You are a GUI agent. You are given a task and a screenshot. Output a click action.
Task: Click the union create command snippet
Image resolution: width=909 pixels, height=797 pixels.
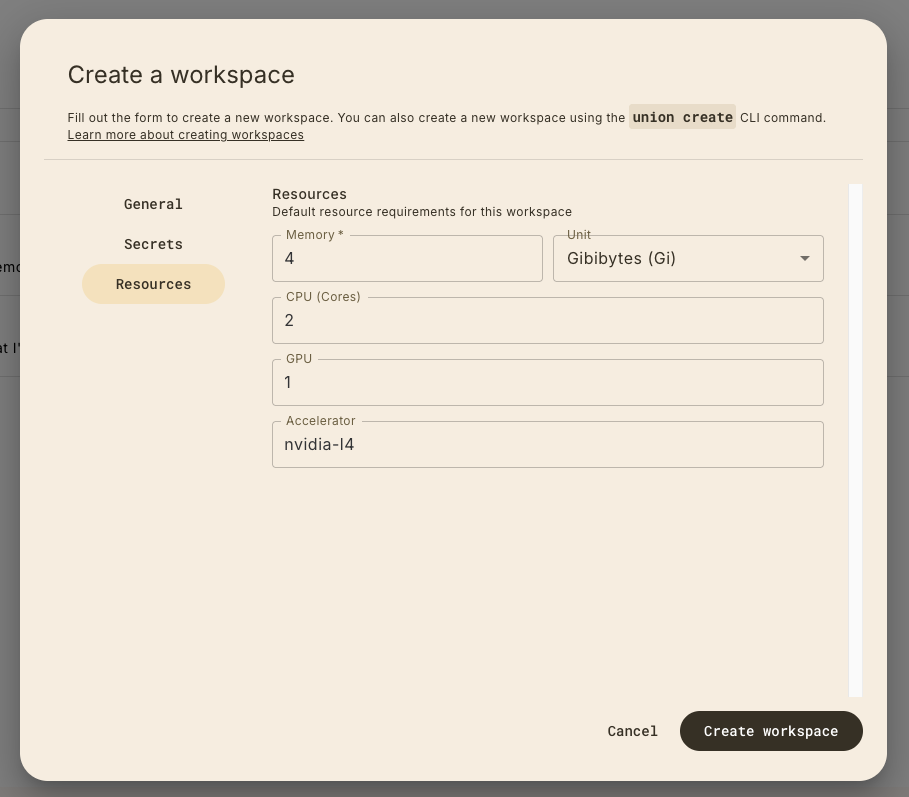[x=682, y=117]
